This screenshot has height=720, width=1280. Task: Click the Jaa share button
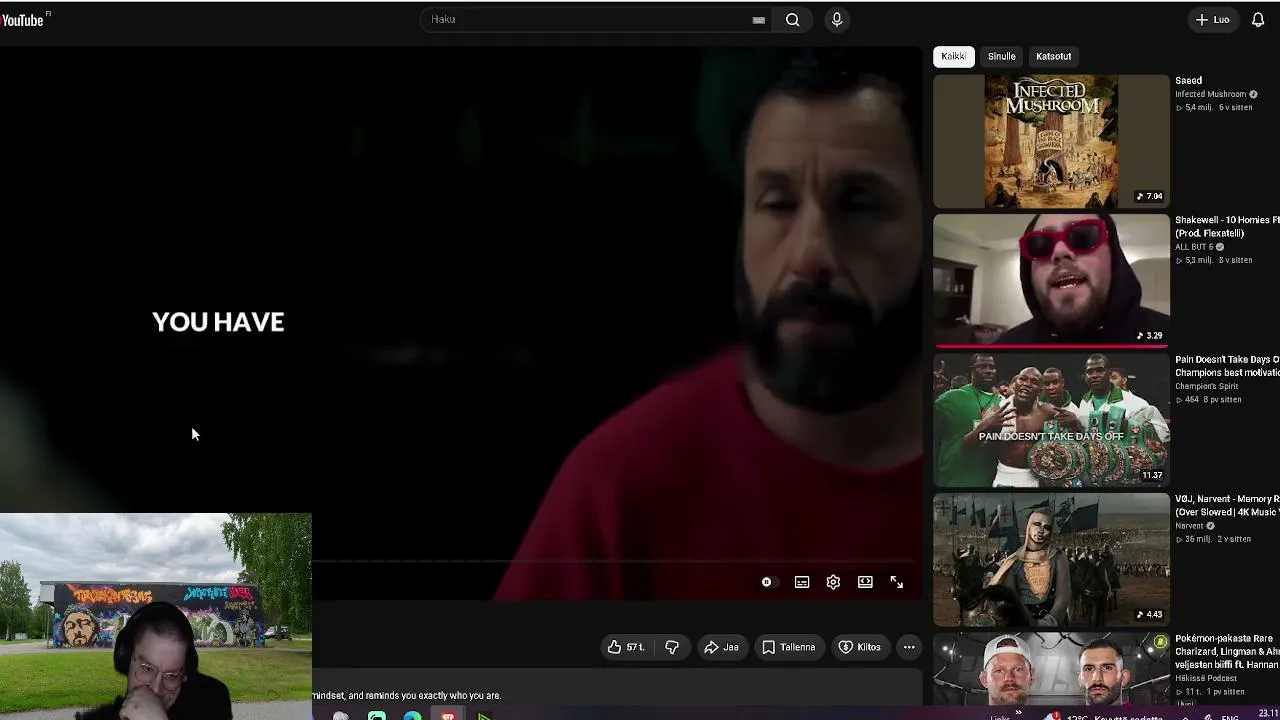click(721, 647)
